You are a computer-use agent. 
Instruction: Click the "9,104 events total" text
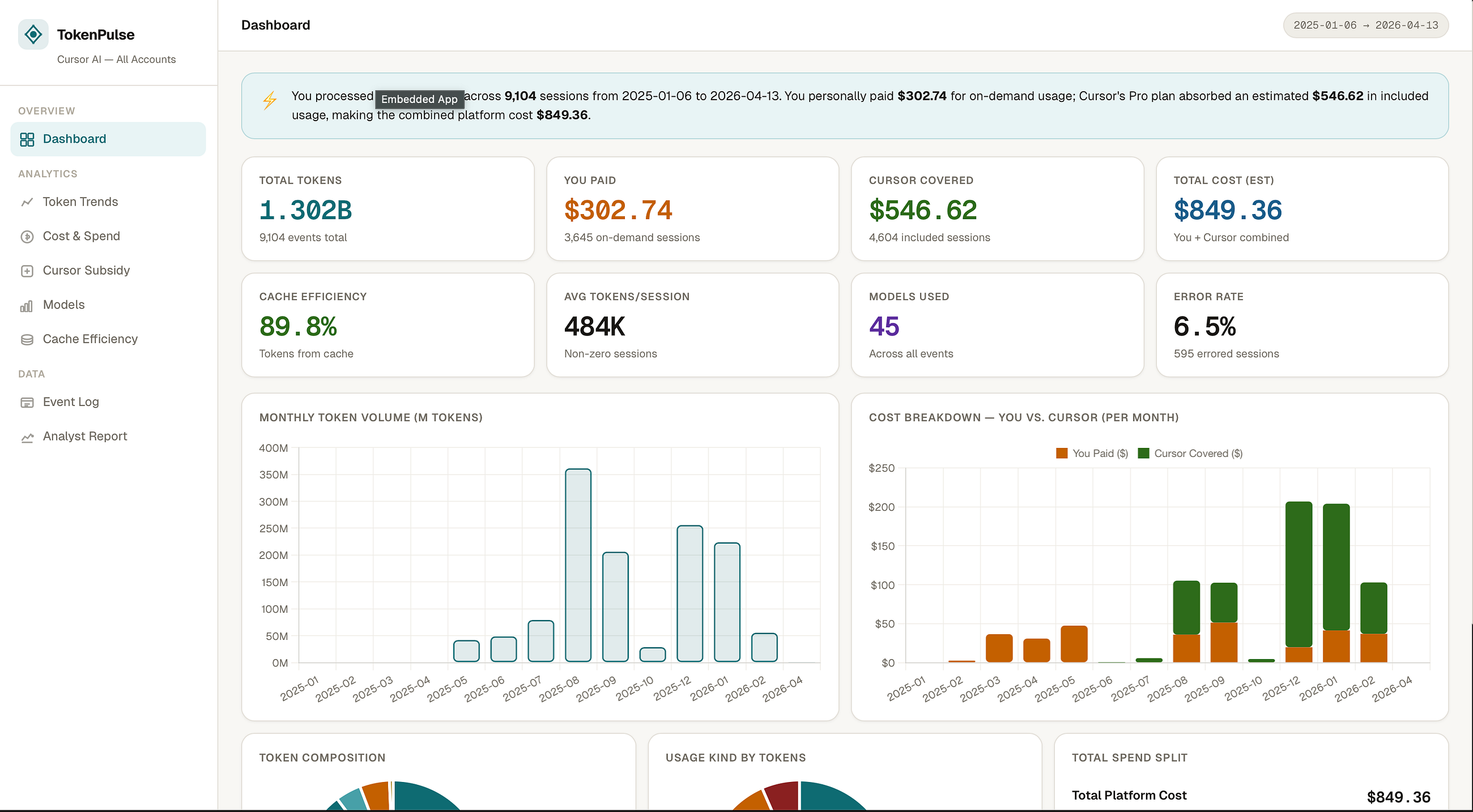(303, 237)
